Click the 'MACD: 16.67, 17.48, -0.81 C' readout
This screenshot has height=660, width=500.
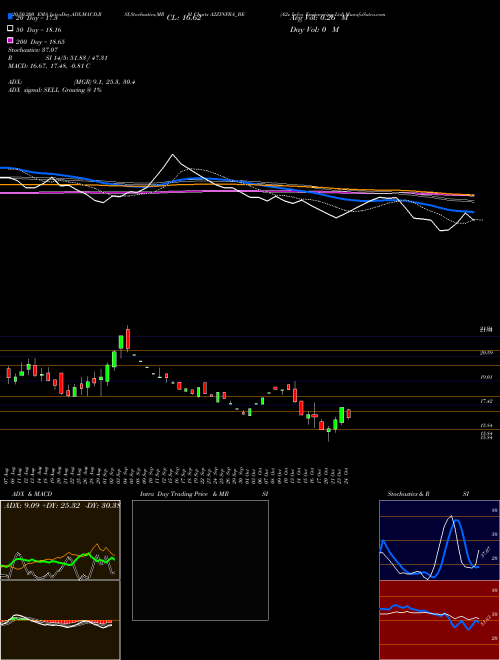point(49,66)
